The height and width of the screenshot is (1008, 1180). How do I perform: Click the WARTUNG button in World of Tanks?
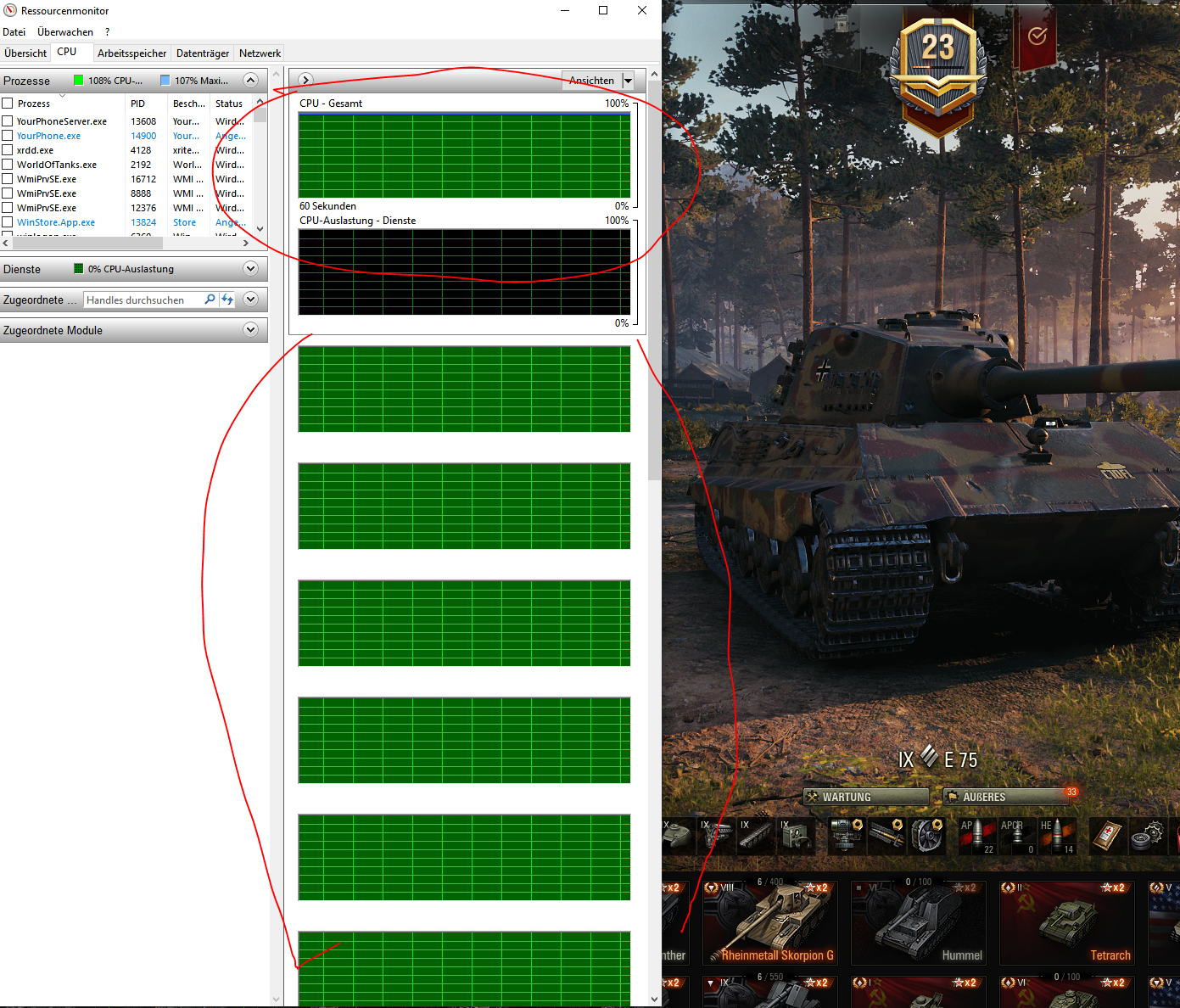coord(866,797)
